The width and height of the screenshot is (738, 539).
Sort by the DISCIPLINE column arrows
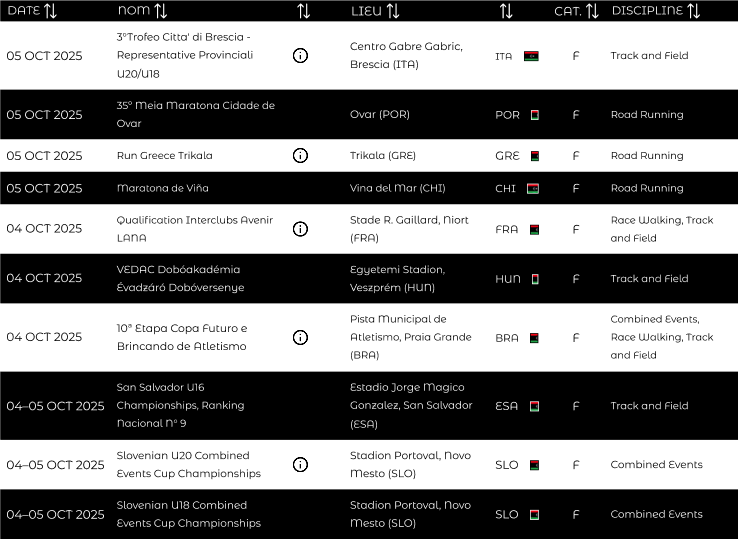[693, 11]
